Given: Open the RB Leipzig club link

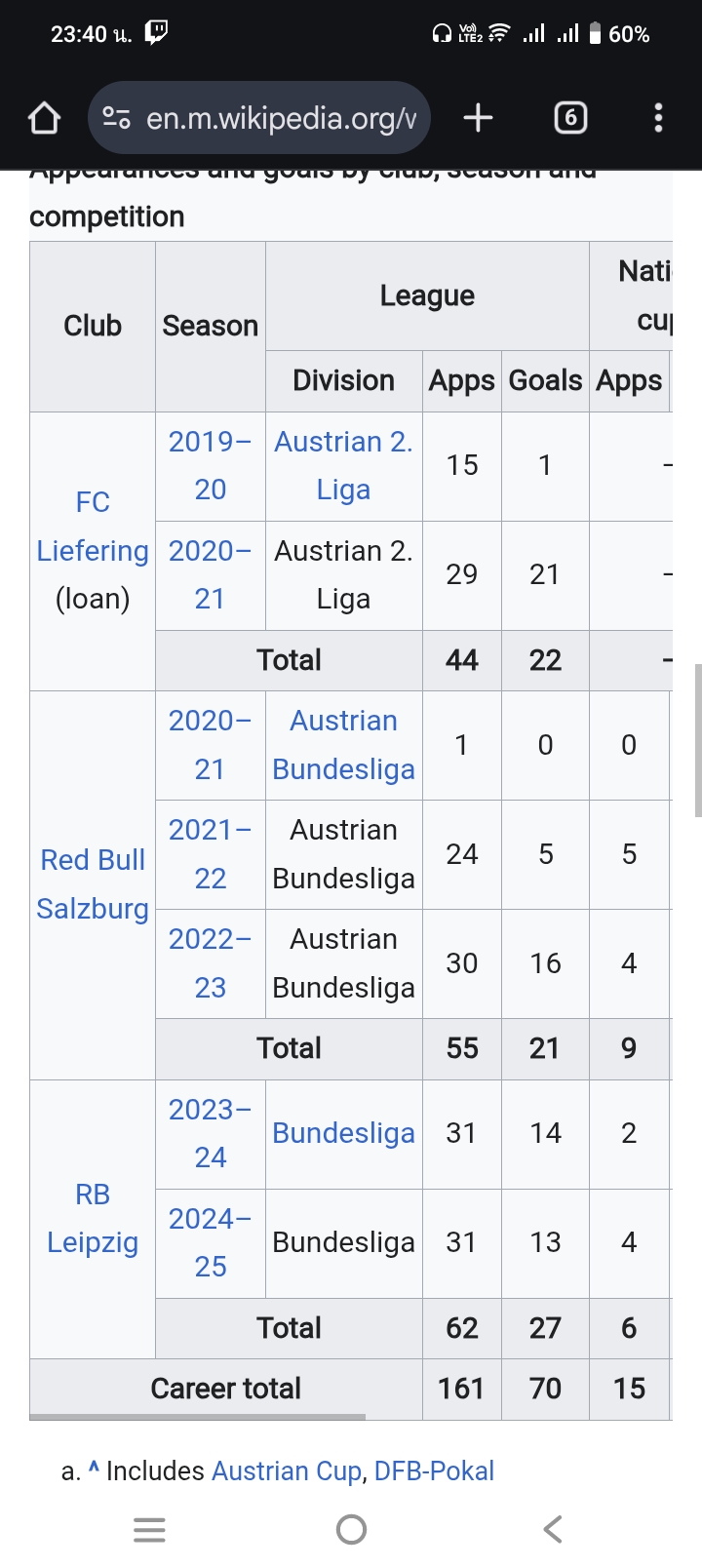Looking at the screenshot, I should (x=93, y=1219).
